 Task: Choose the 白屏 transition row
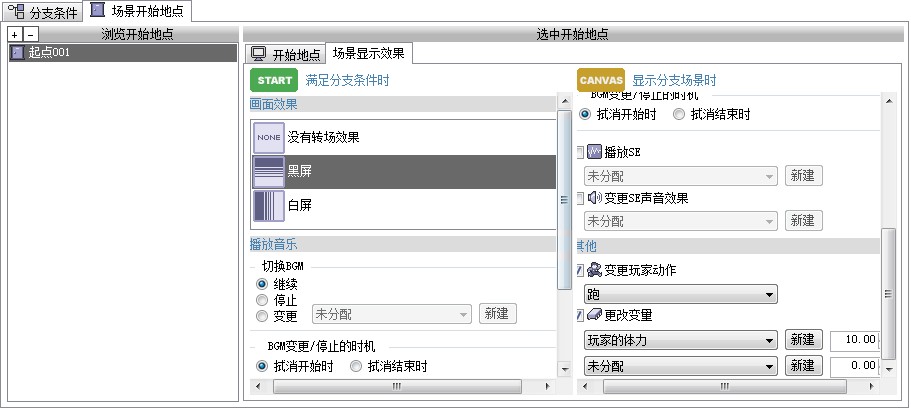click(404, 206)
